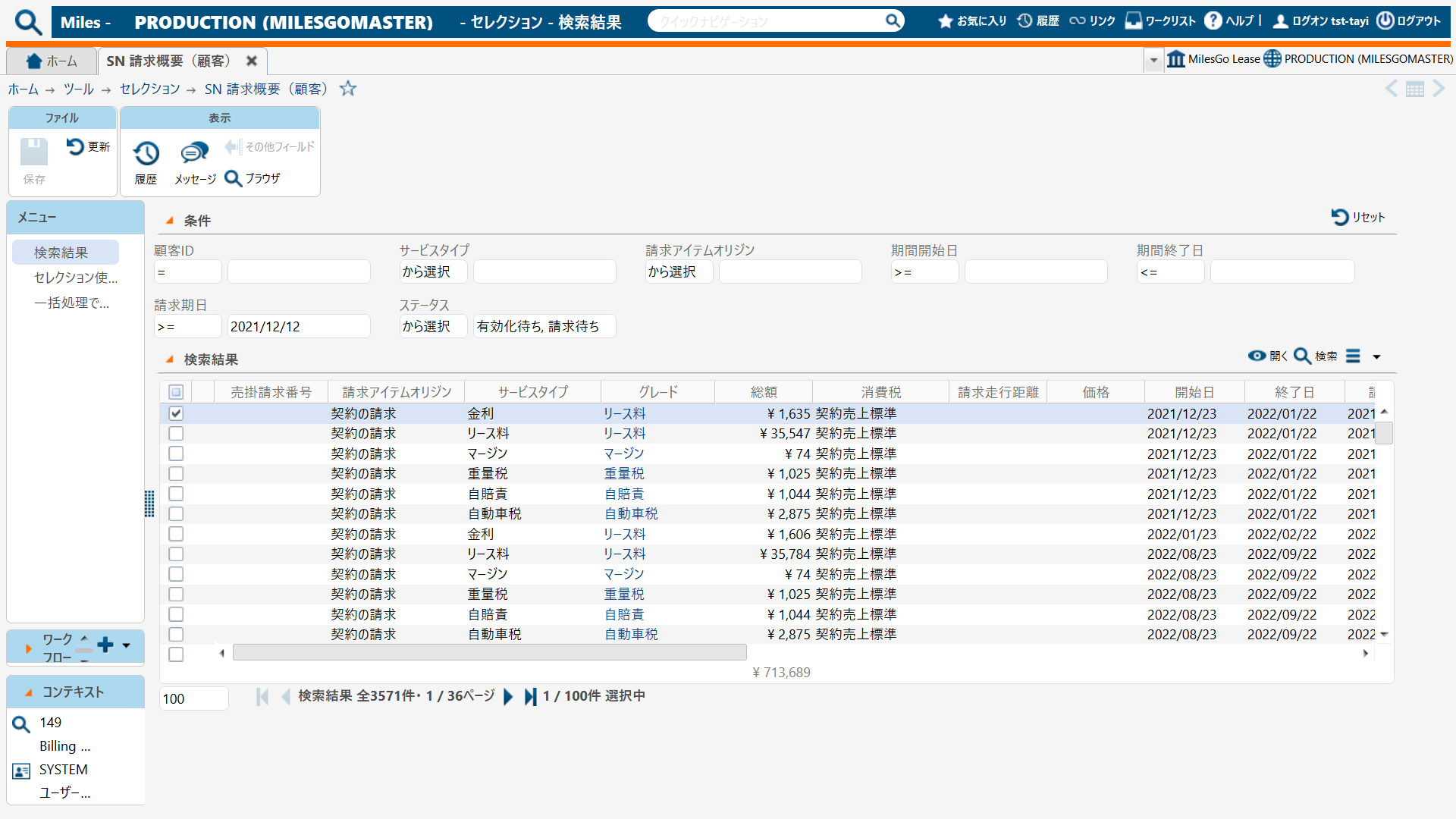This screenshot has height=819, width=1456.
Task: Click the セレクション breadcrumb link
Action: (150, 89)
